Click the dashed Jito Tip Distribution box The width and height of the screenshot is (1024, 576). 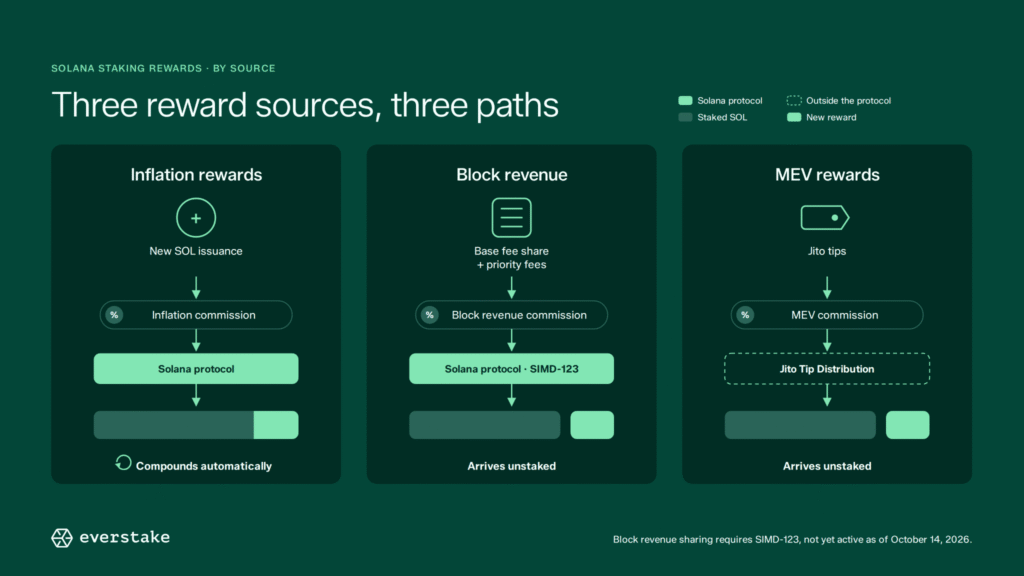pyautogui.click(x=827, y=369)
